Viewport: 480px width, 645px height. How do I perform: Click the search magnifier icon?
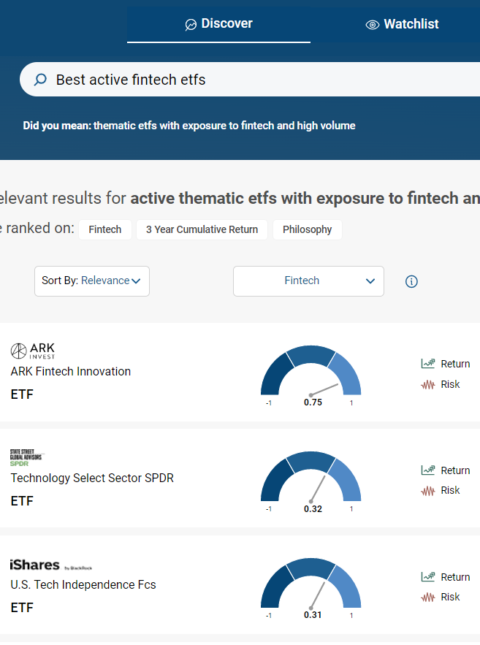(x=40, y=79)
